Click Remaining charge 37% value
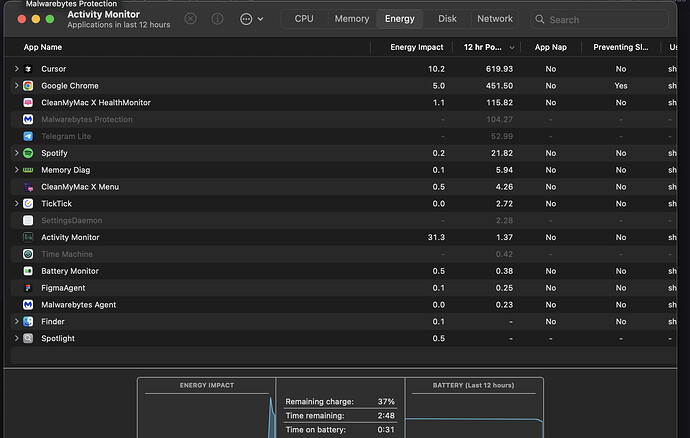 tap(386, 401)
